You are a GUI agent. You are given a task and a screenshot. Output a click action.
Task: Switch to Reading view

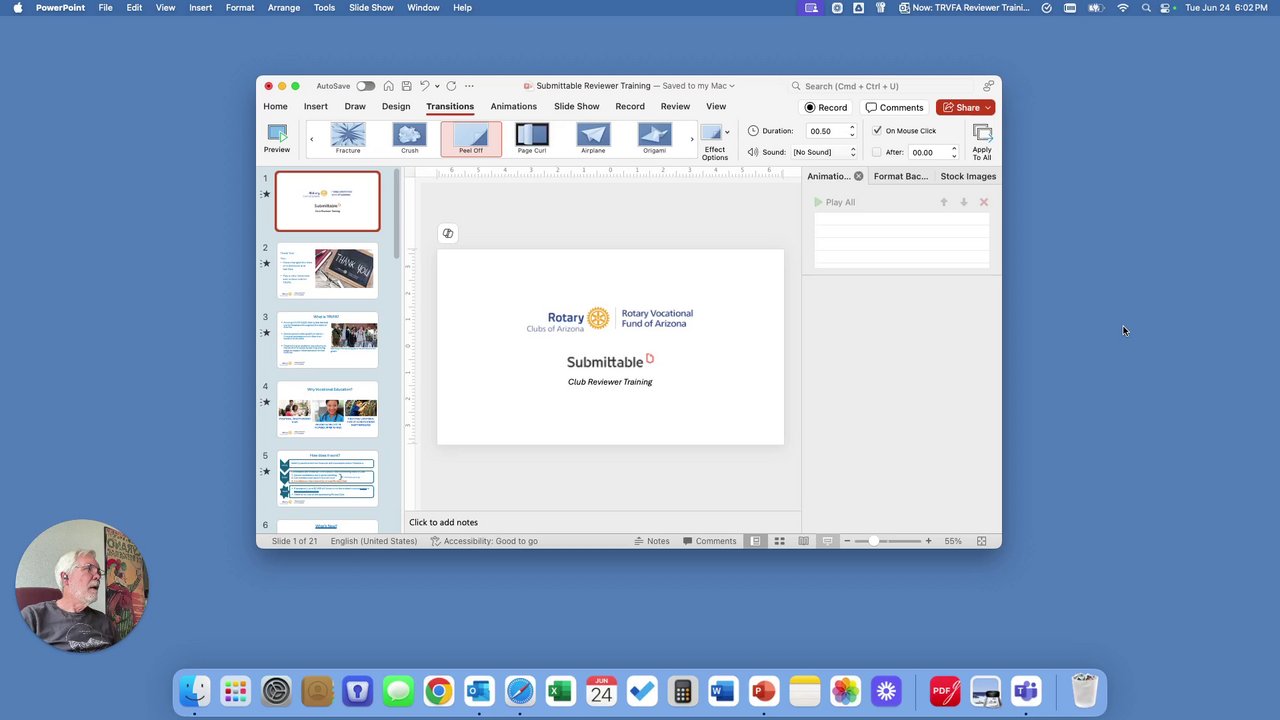pyautogui.click(x=803, y=541)
